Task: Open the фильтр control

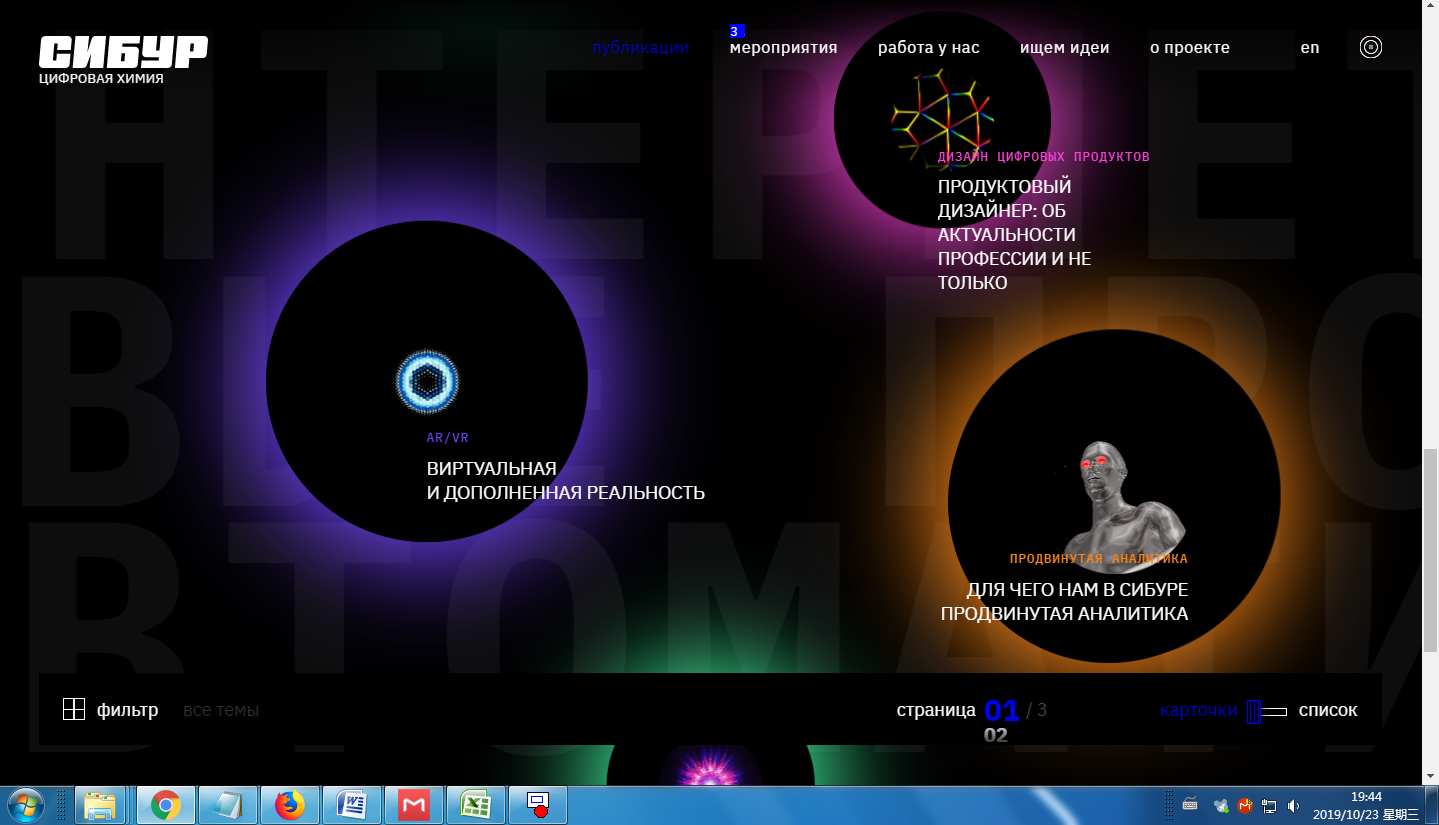Action: (127, 710)
